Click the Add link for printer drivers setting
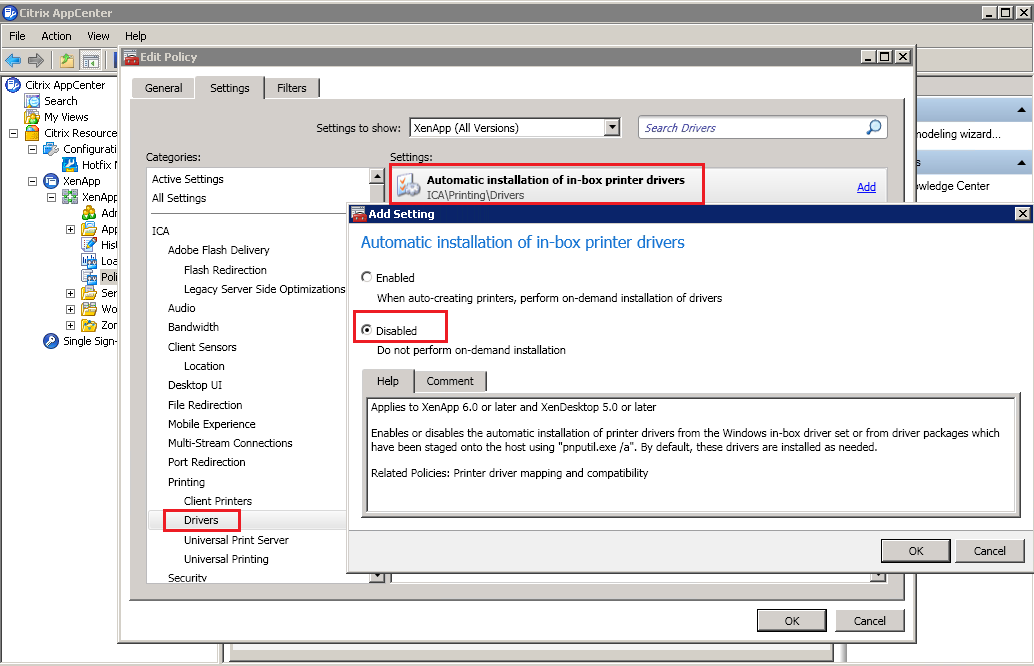Viewport: 1034px width, 666px height. tap(866, 187)
